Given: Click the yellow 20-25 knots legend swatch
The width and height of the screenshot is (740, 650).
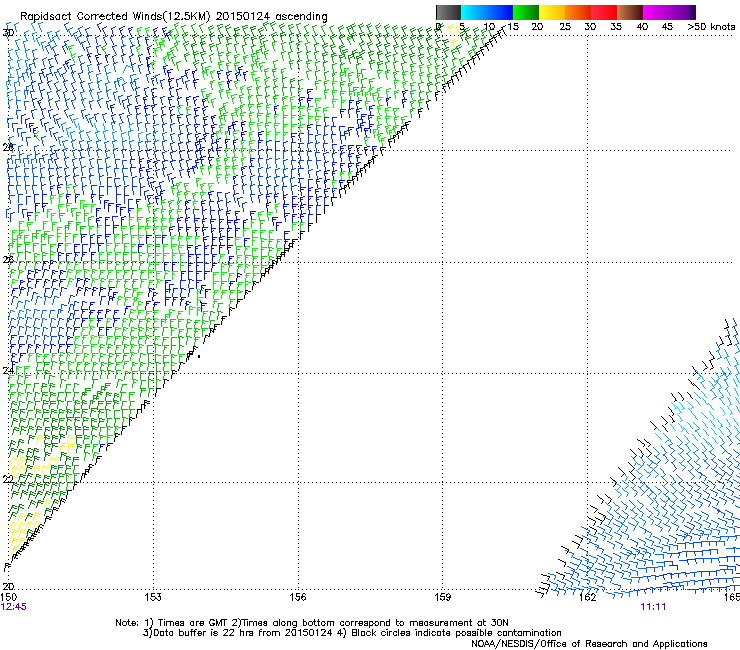Looking at the screenshot, I should 552,12.
